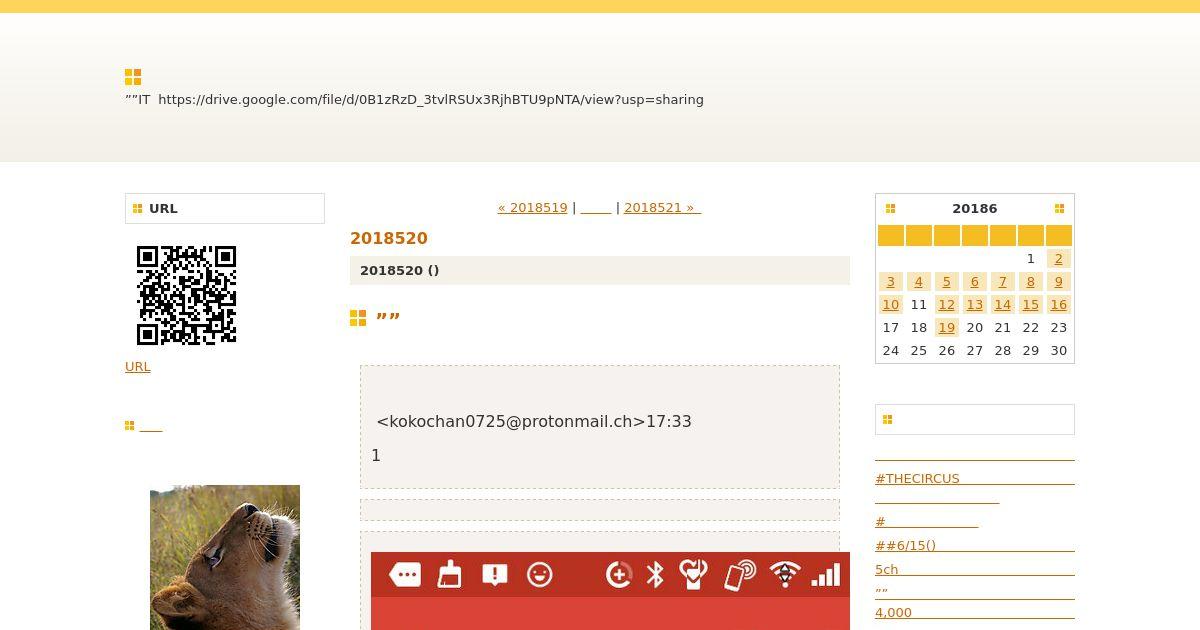
Task: Open calendar day 6
Action: 975,282
